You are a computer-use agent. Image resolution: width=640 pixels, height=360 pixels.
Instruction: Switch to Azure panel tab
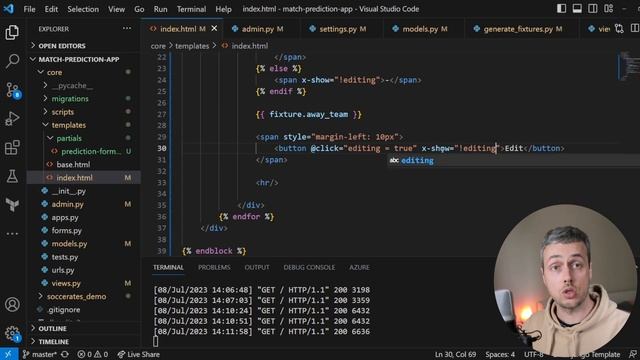pos(359,267)
